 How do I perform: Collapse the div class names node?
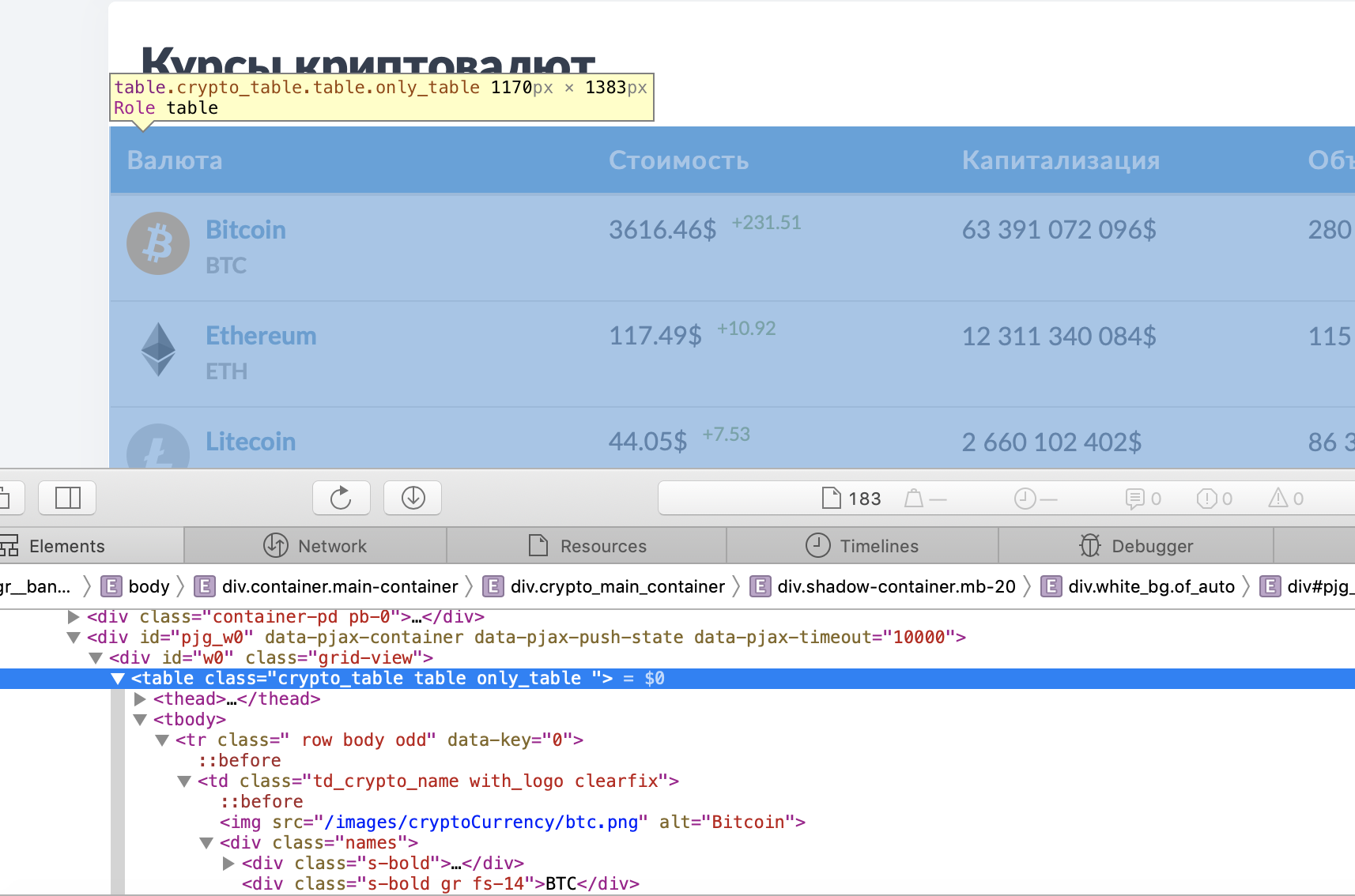click(x=206, y=842)
